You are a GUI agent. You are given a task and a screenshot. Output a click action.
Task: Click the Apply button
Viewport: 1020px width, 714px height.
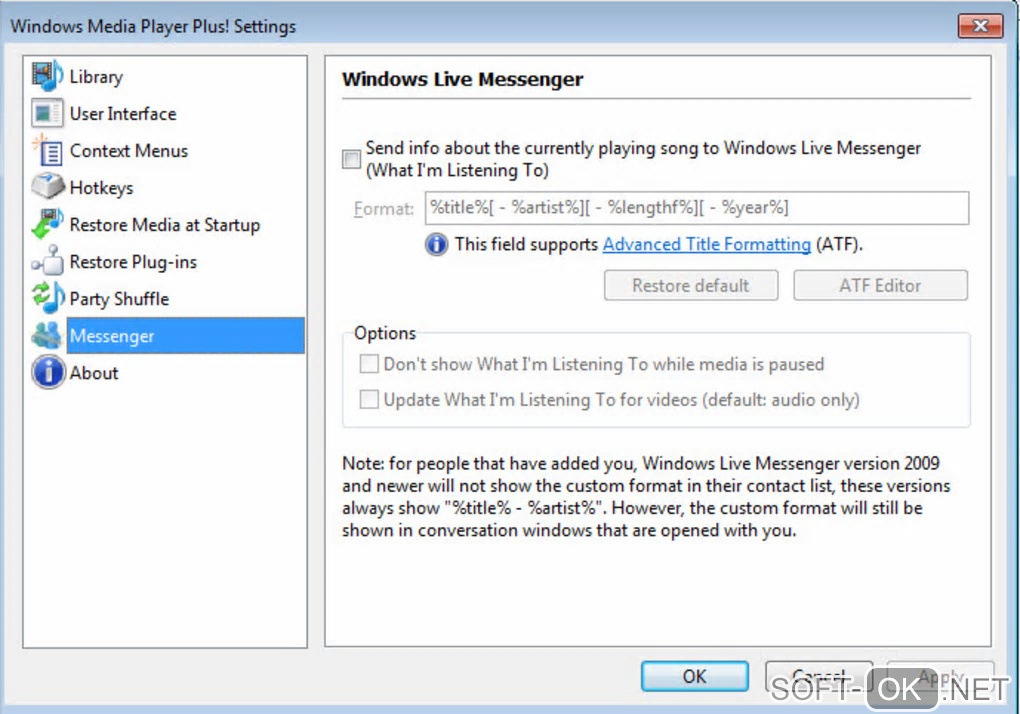pyautogui.click(x=940, y=677)
